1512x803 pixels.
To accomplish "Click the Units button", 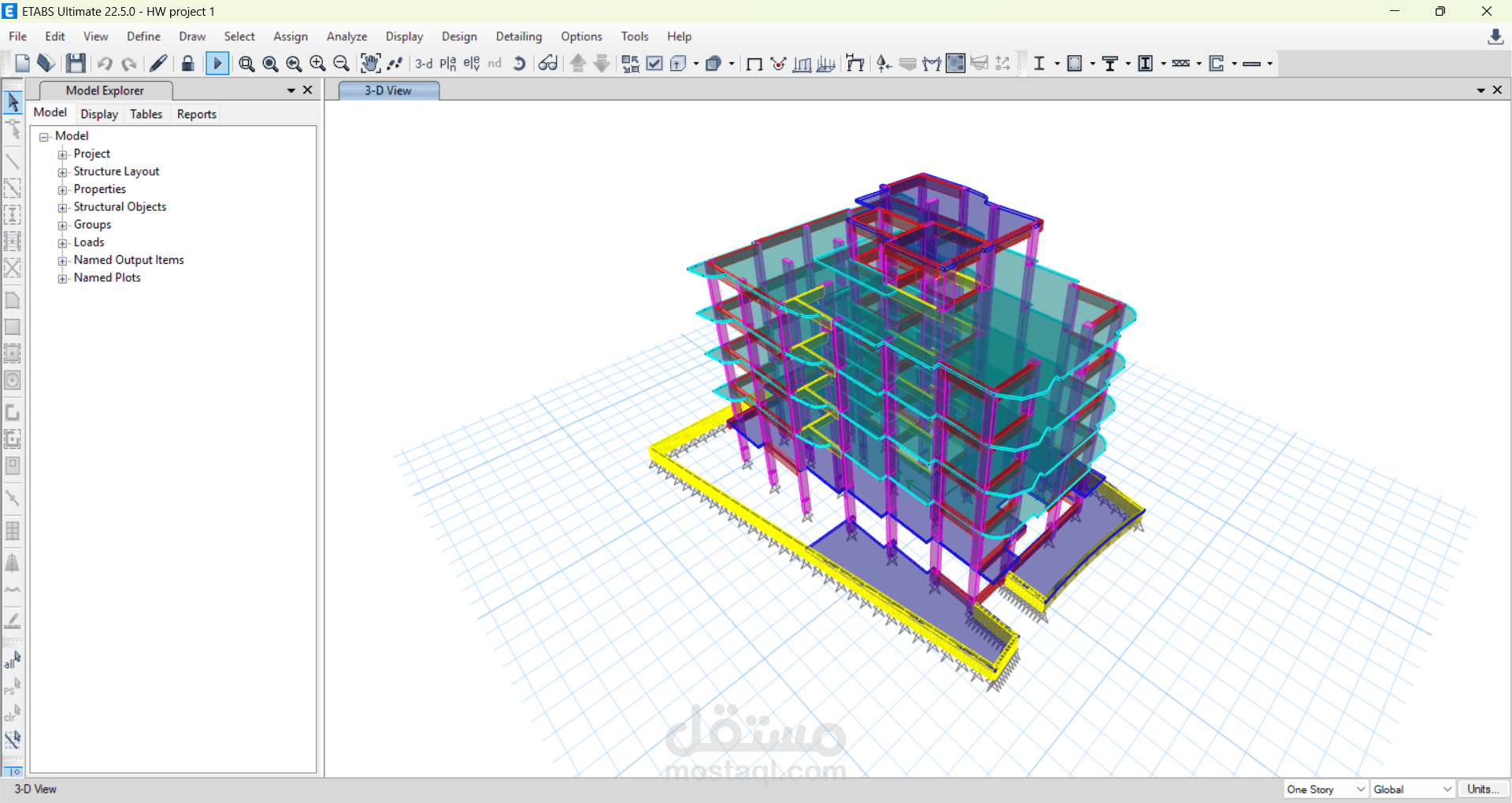I will point(1484,790).
